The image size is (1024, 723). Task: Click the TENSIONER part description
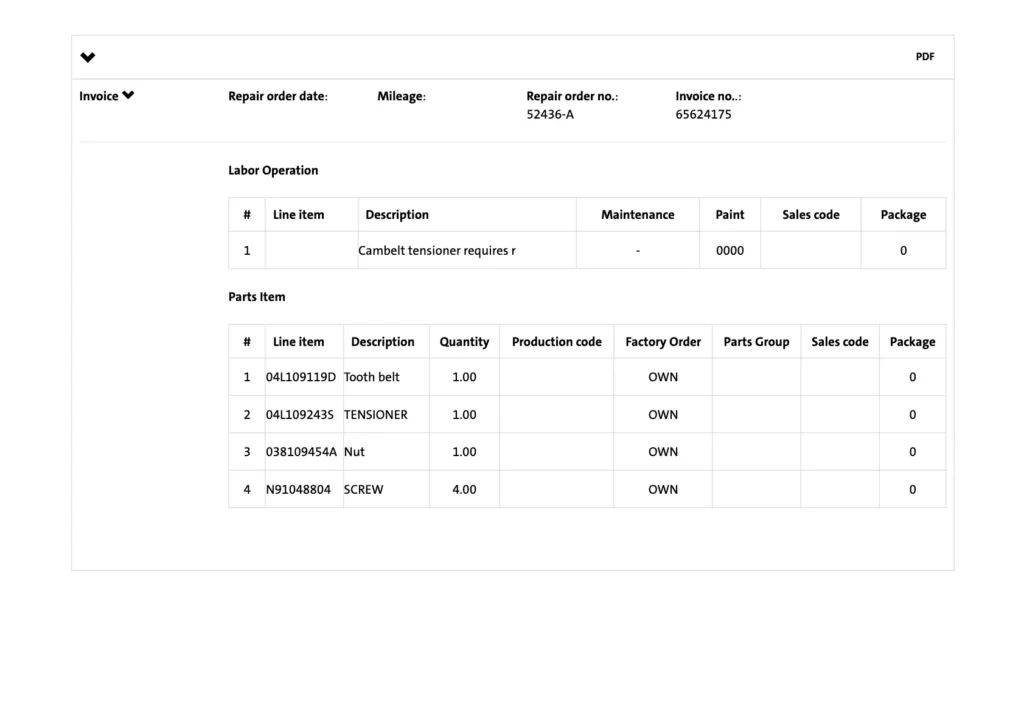(x=376, y=414)
